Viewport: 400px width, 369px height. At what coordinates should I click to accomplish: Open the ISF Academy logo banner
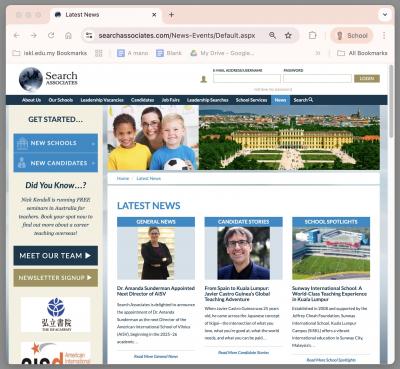(56, 314)
